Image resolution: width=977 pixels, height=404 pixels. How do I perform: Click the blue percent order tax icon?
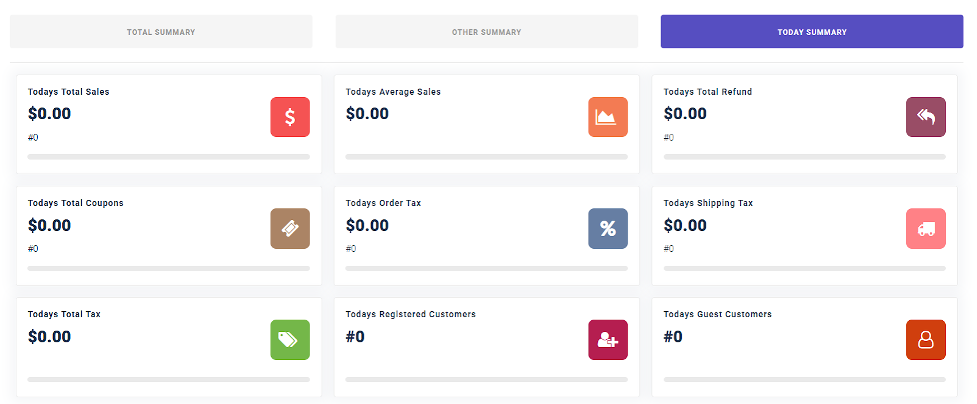(608, 228)
